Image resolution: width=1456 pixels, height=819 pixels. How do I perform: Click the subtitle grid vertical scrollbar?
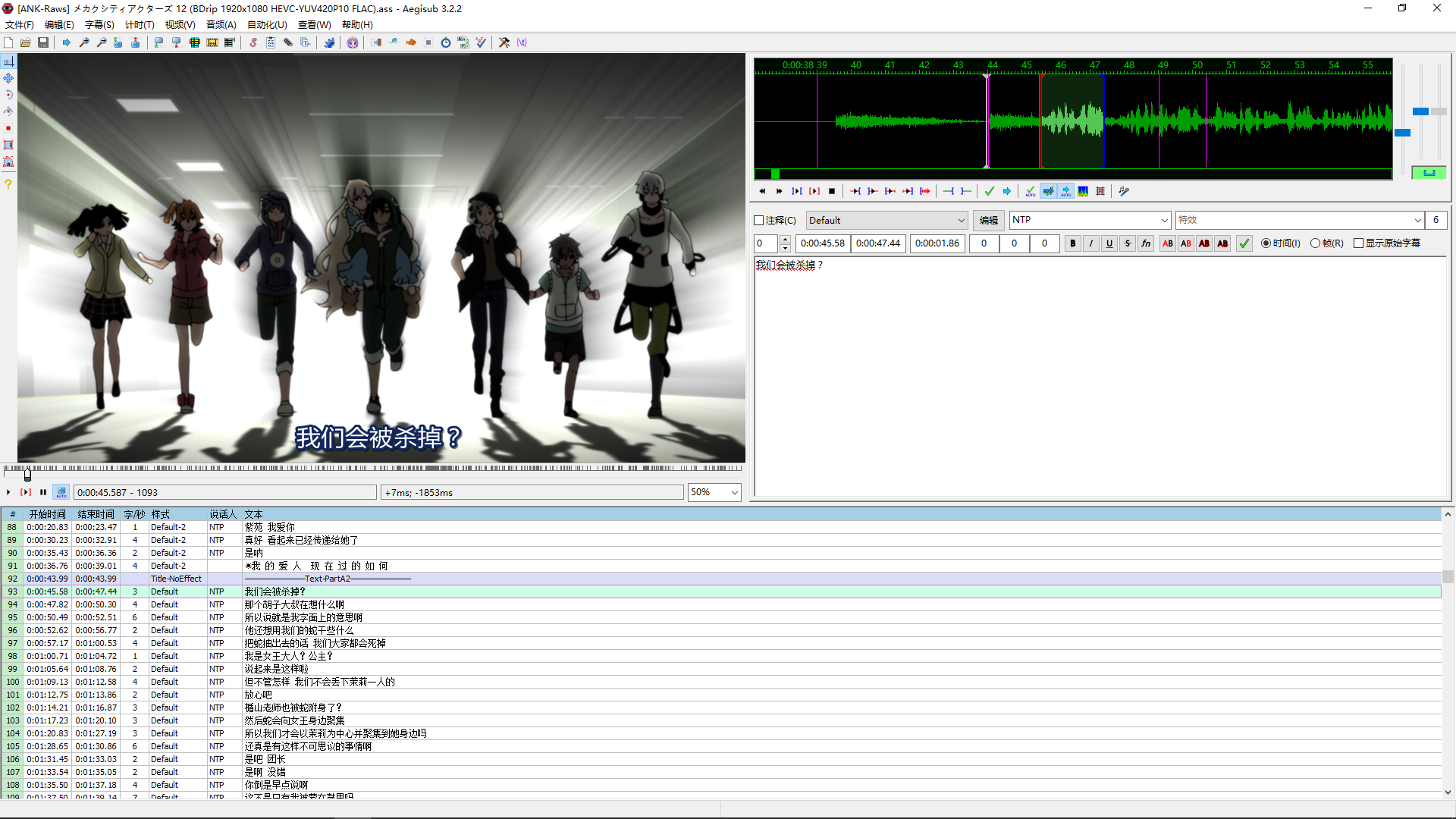coord(1448,654)
